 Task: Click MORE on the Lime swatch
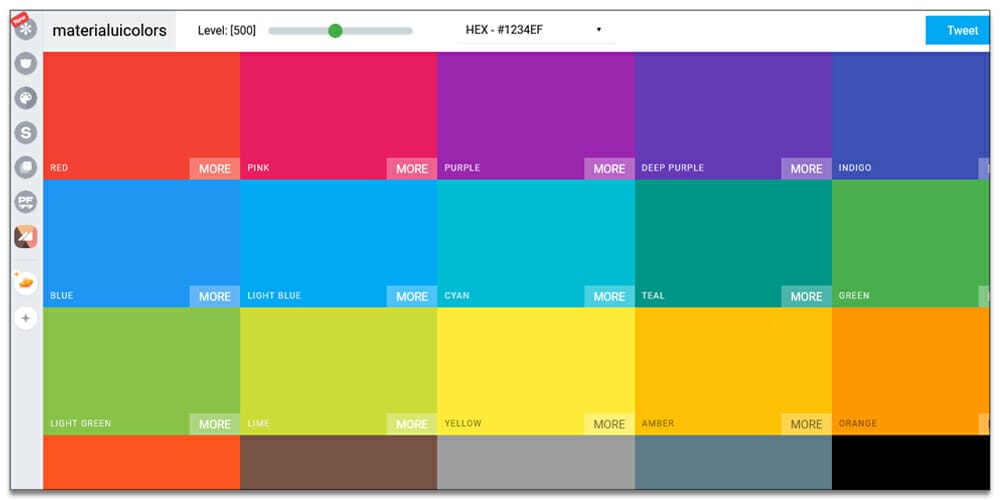412,424
